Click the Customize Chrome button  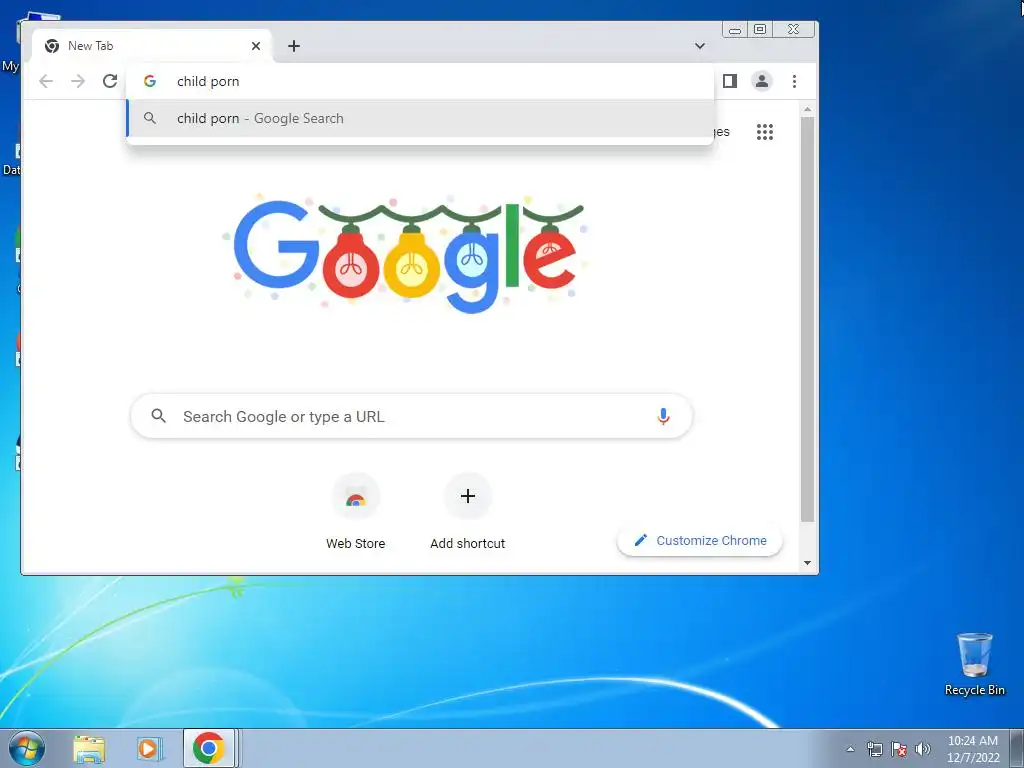[x=699, y=540]
